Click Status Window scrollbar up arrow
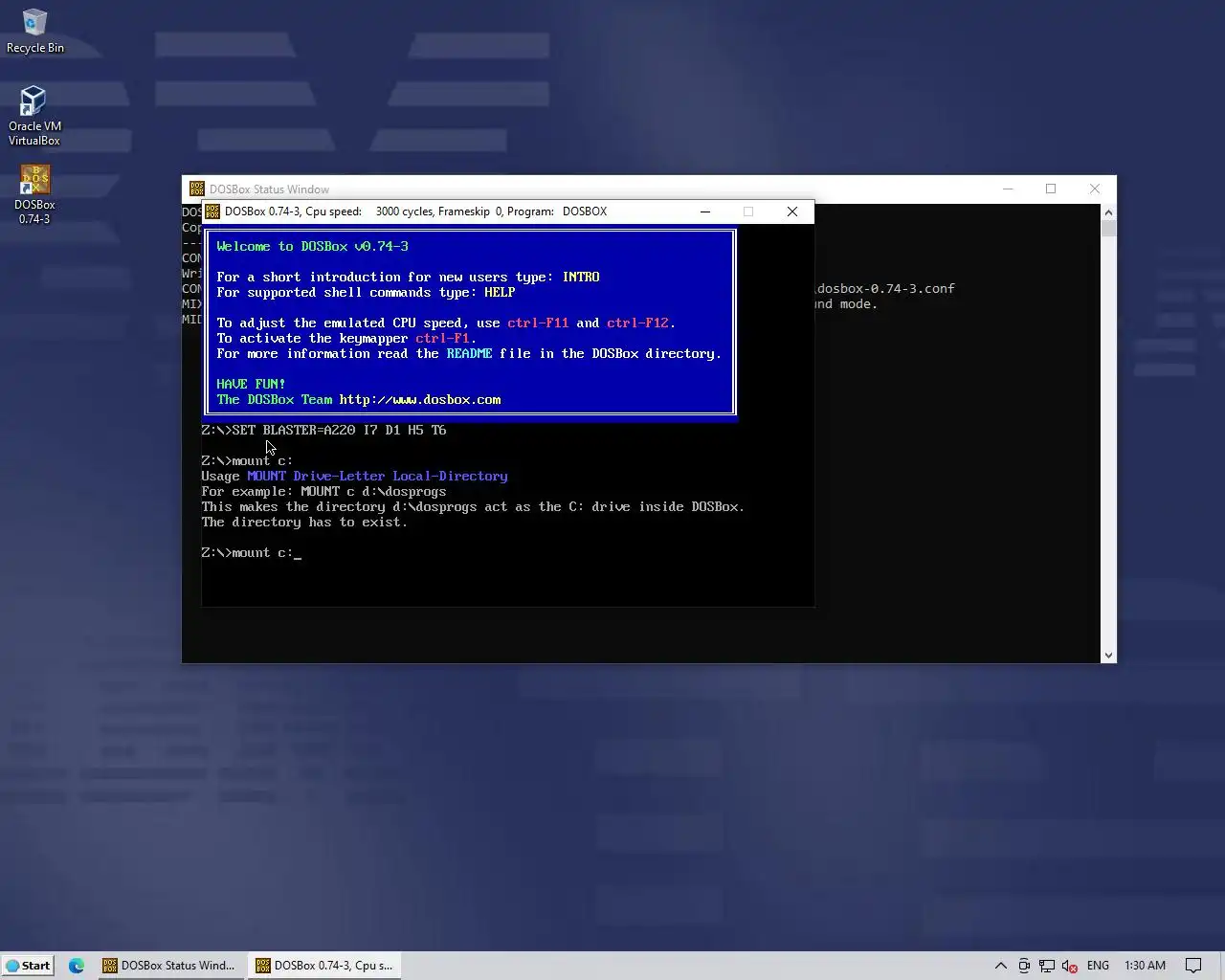 [1108, 212]
